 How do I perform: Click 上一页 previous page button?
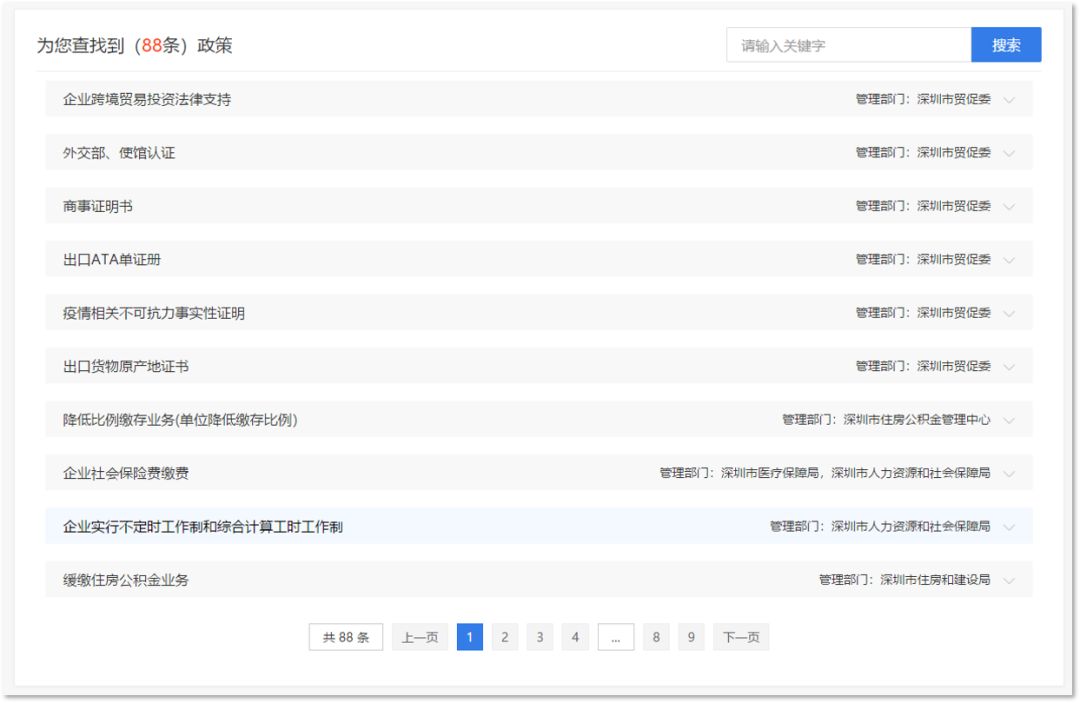[x=420, y=637]
